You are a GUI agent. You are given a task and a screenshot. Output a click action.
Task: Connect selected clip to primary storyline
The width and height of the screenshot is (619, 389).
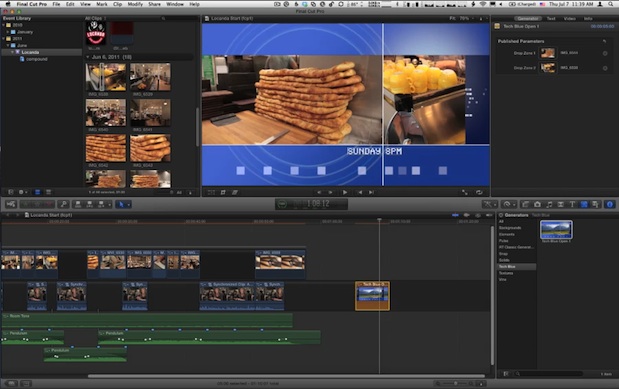coord(78,204)
